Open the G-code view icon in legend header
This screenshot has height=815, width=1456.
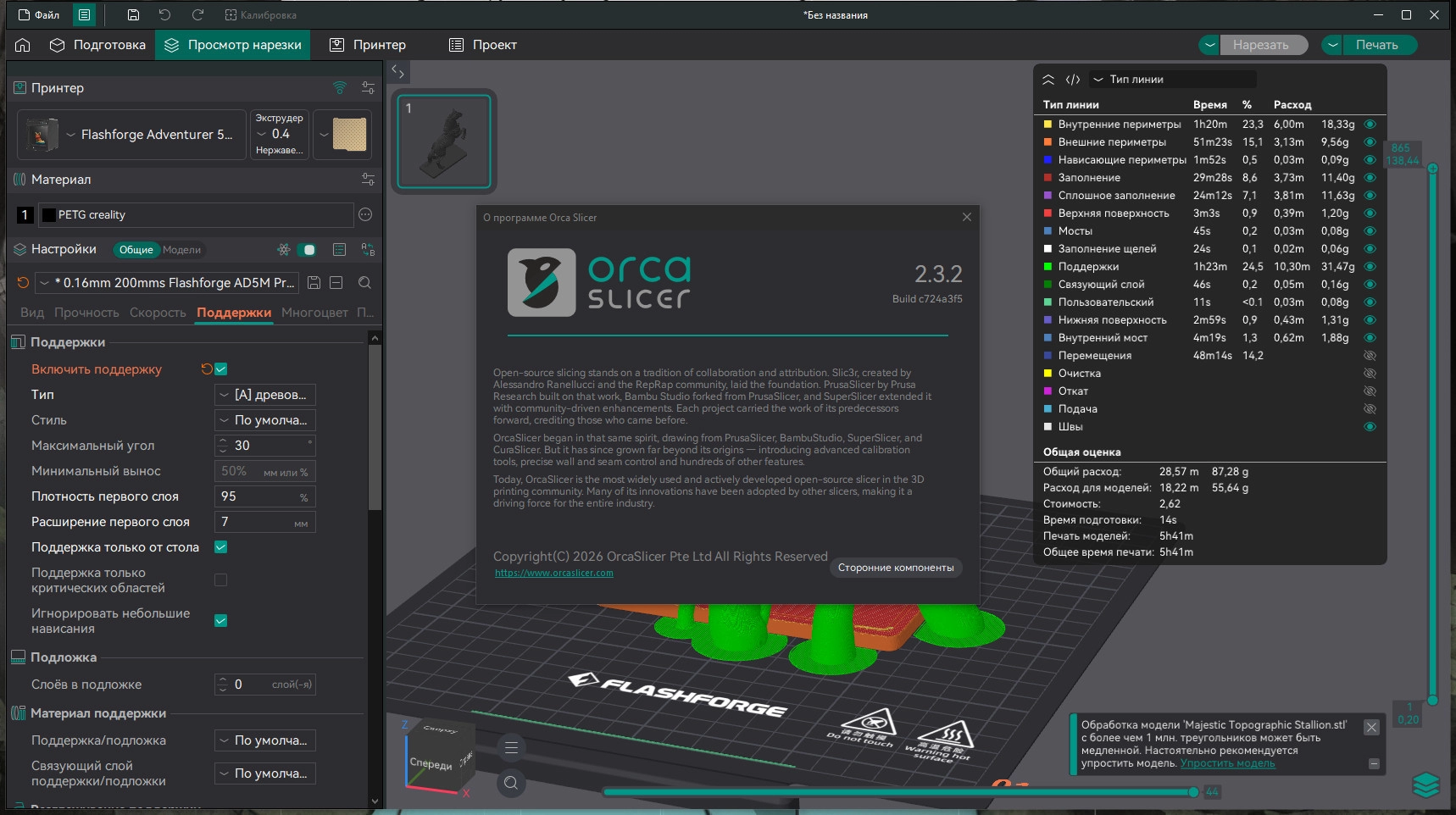1073,80
